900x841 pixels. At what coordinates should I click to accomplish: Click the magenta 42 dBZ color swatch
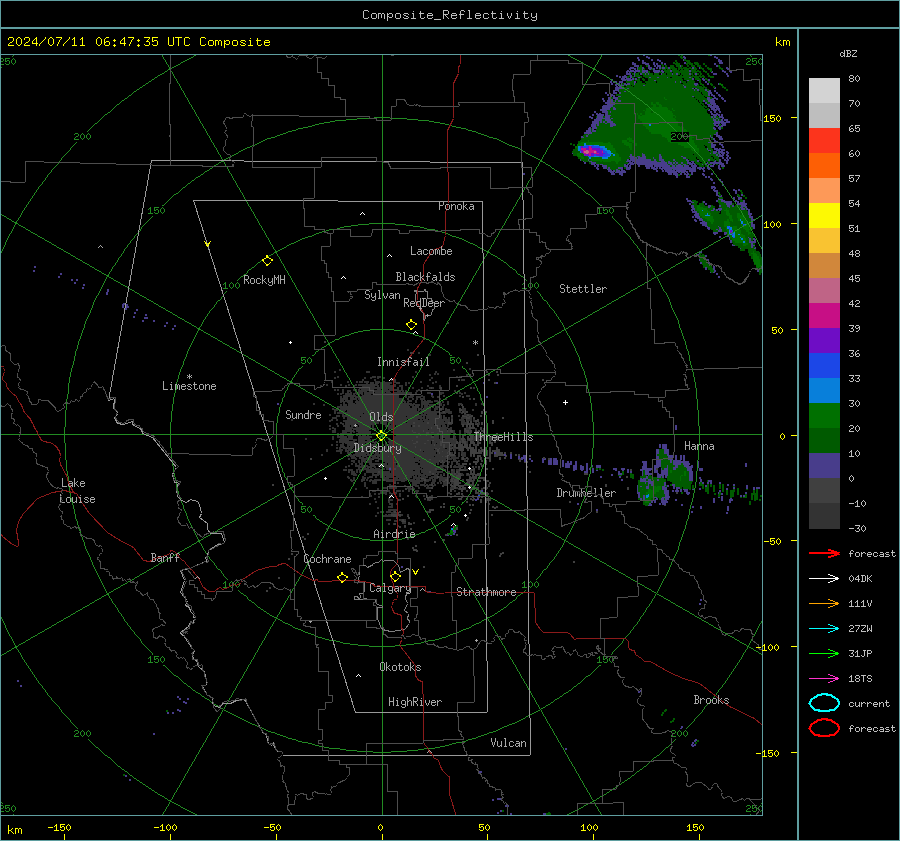(824, 315)
